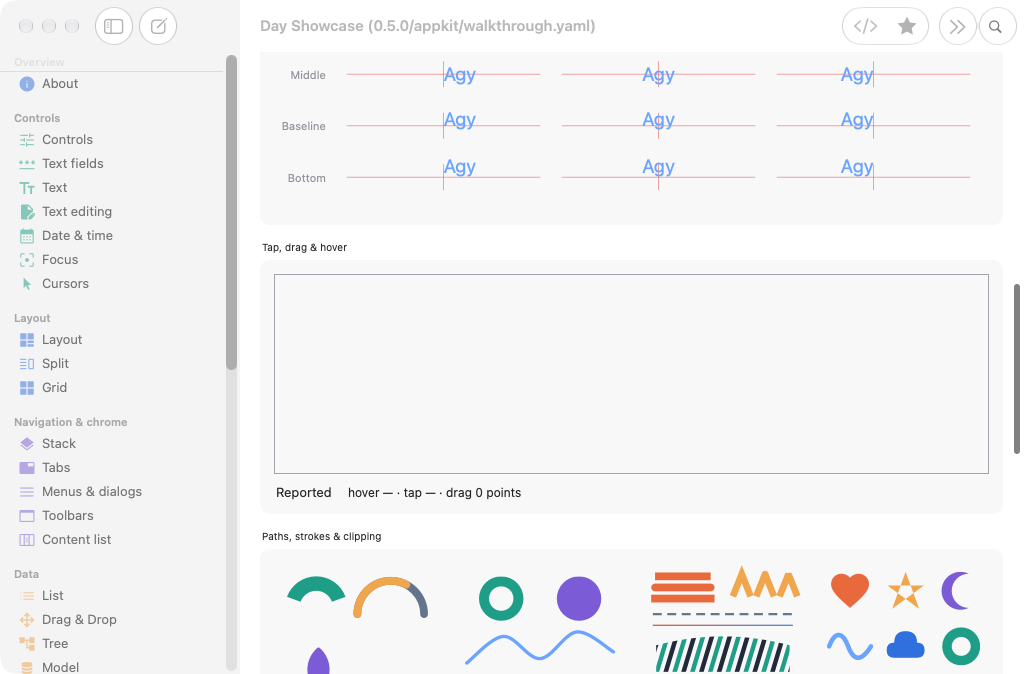Click the orange star shape

(905, 590)
